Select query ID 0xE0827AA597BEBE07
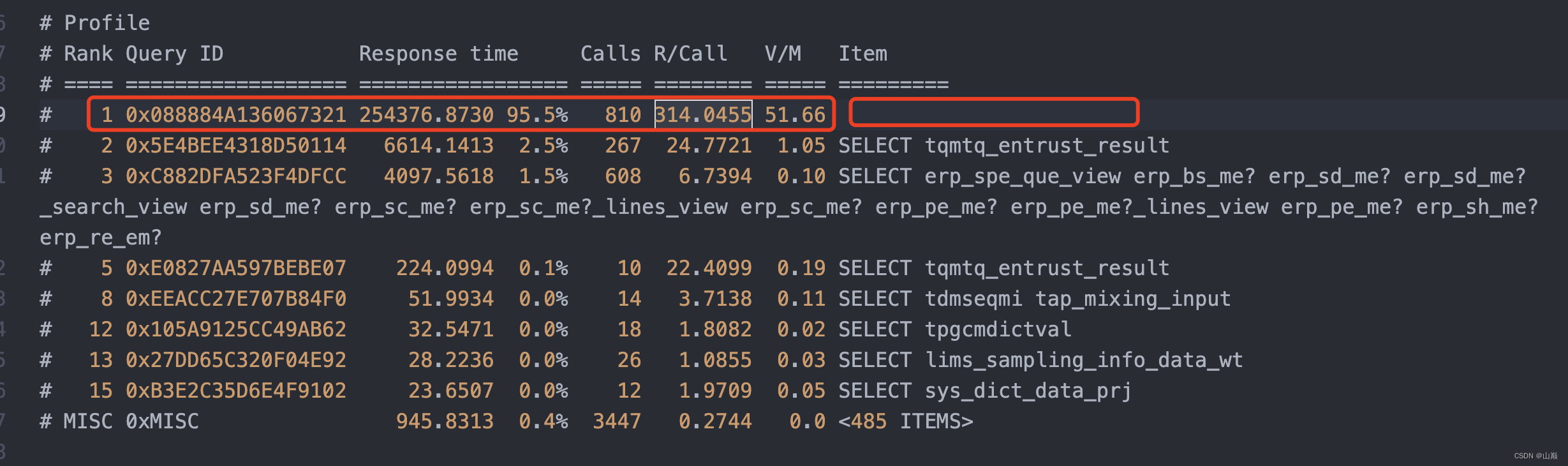The height and width of the screenshot is (466, 1568). pos(236,268)
